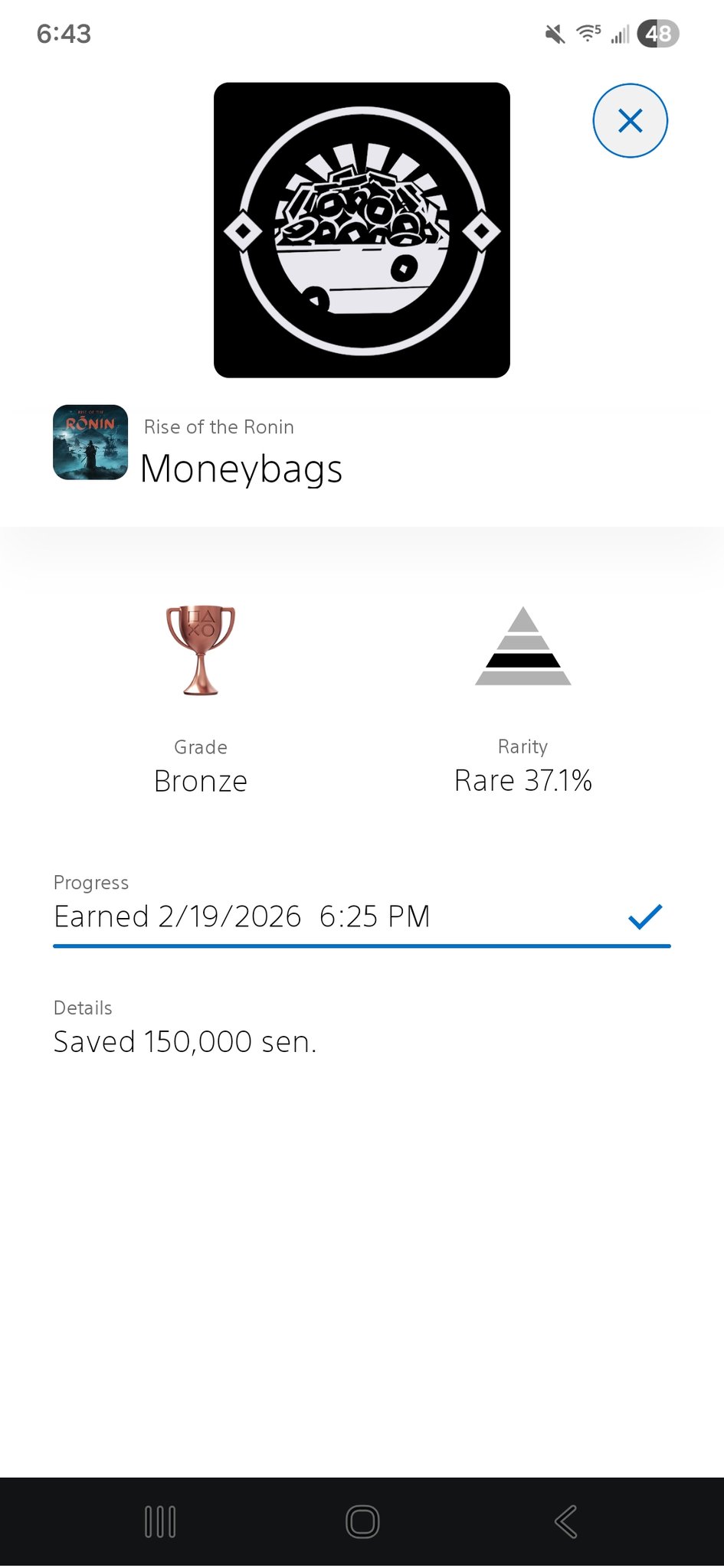
Task: Tap the cellular signal bars icon
Action: click(620, 34)
